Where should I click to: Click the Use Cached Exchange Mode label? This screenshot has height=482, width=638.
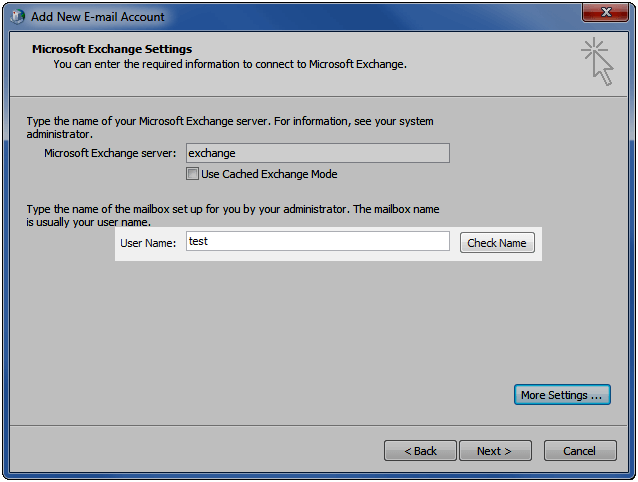(269, 174)
